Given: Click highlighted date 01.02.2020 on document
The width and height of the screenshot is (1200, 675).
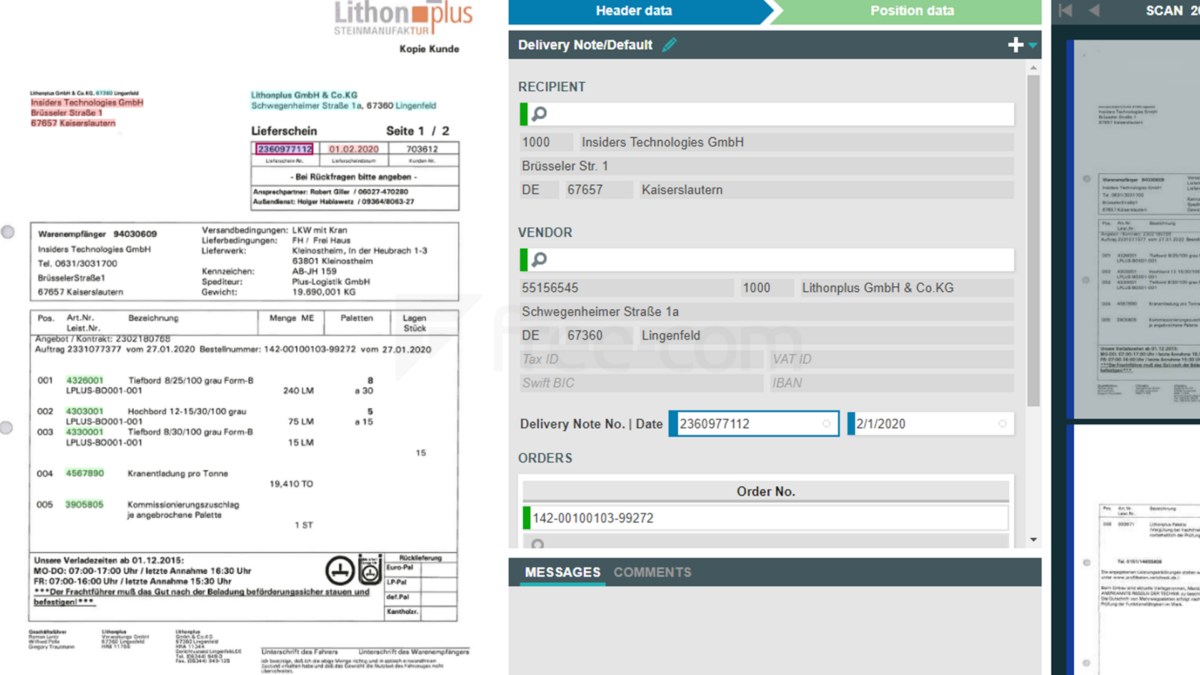Looking at the screenshot, I should (x=354, y=149).
